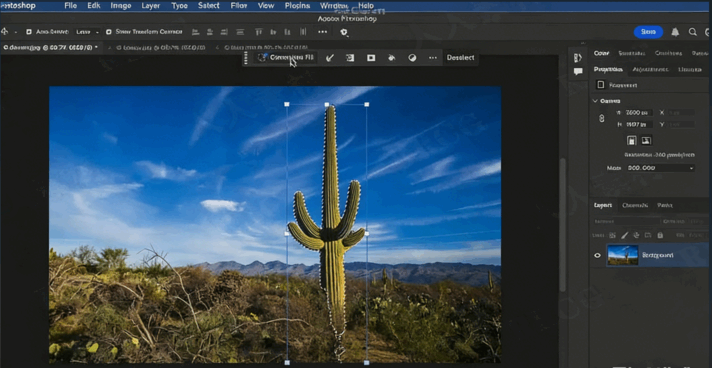Click align vertical centers icon
The image size is (712, 368).
pos(273,32)
